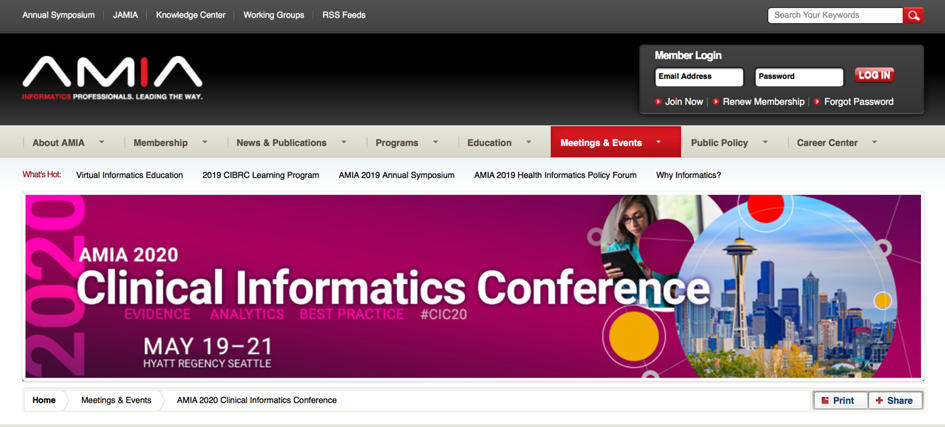
Task: Expand the Programs dropdown arrow
Action: pos(435,142)
